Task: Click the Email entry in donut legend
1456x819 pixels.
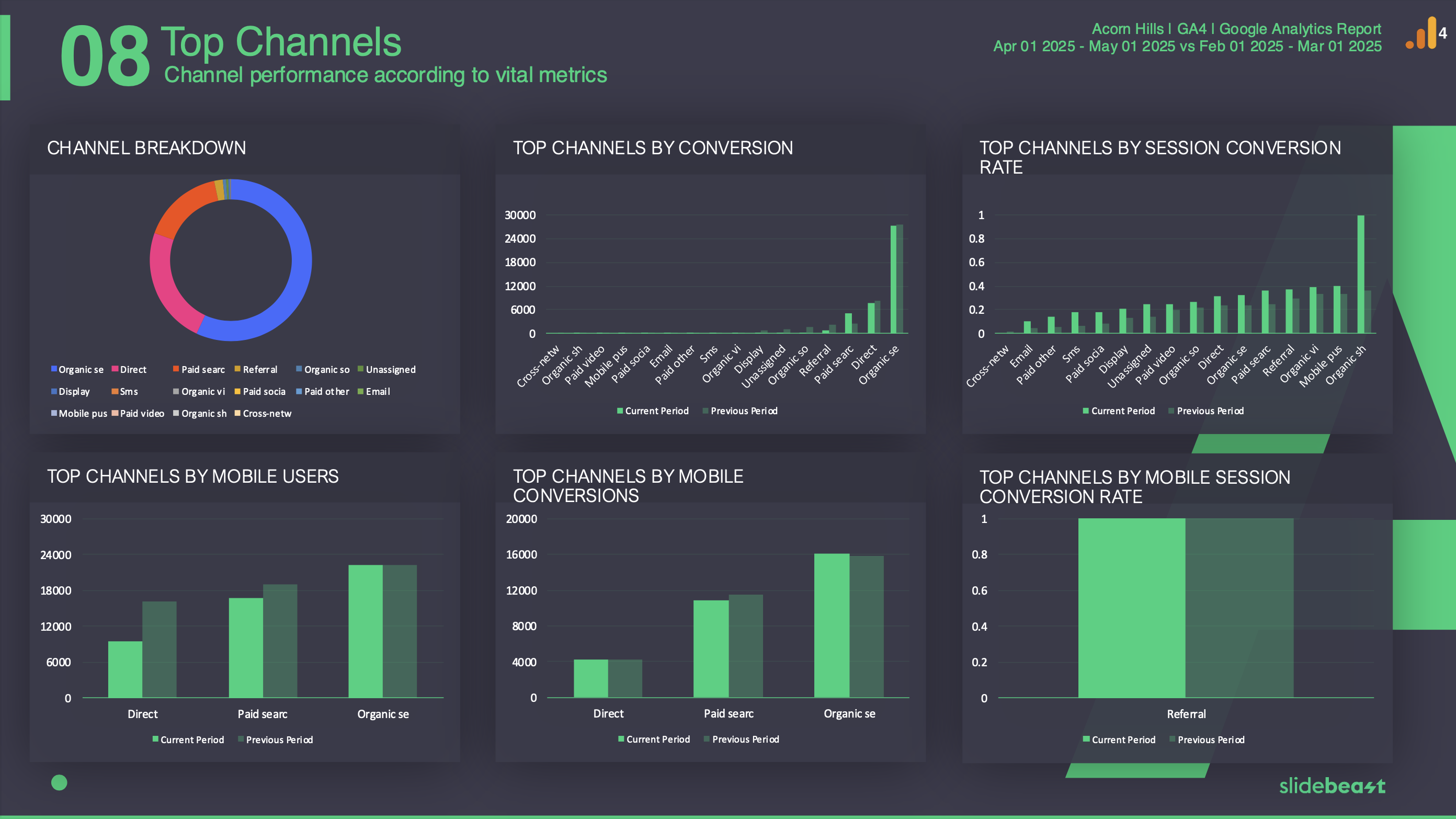Action: coord(373,391)
